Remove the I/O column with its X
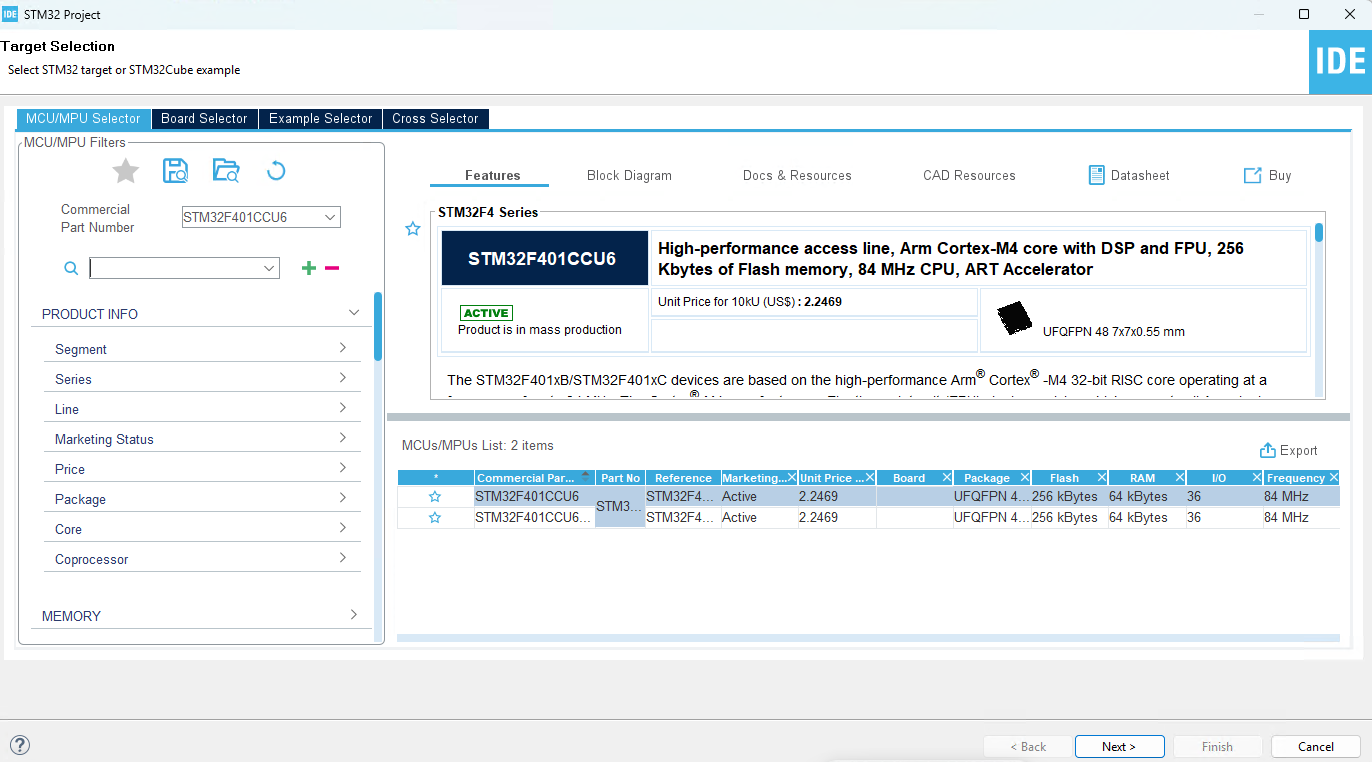Viewport: 1372px width, 762px height. [x=1257, y=478]
